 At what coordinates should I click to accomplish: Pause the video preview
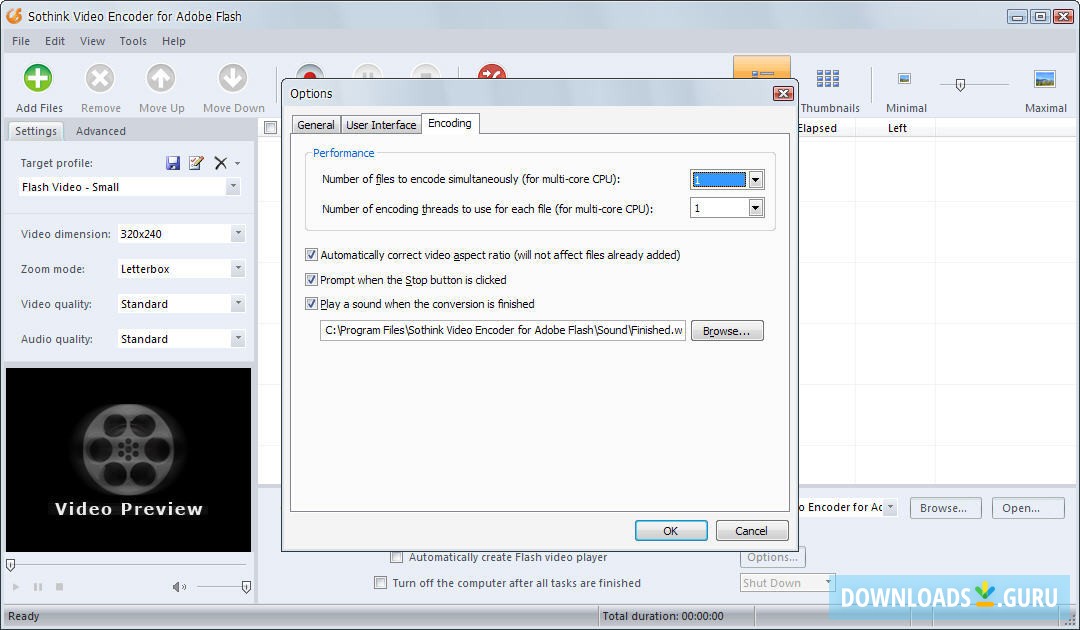point(38,587)
